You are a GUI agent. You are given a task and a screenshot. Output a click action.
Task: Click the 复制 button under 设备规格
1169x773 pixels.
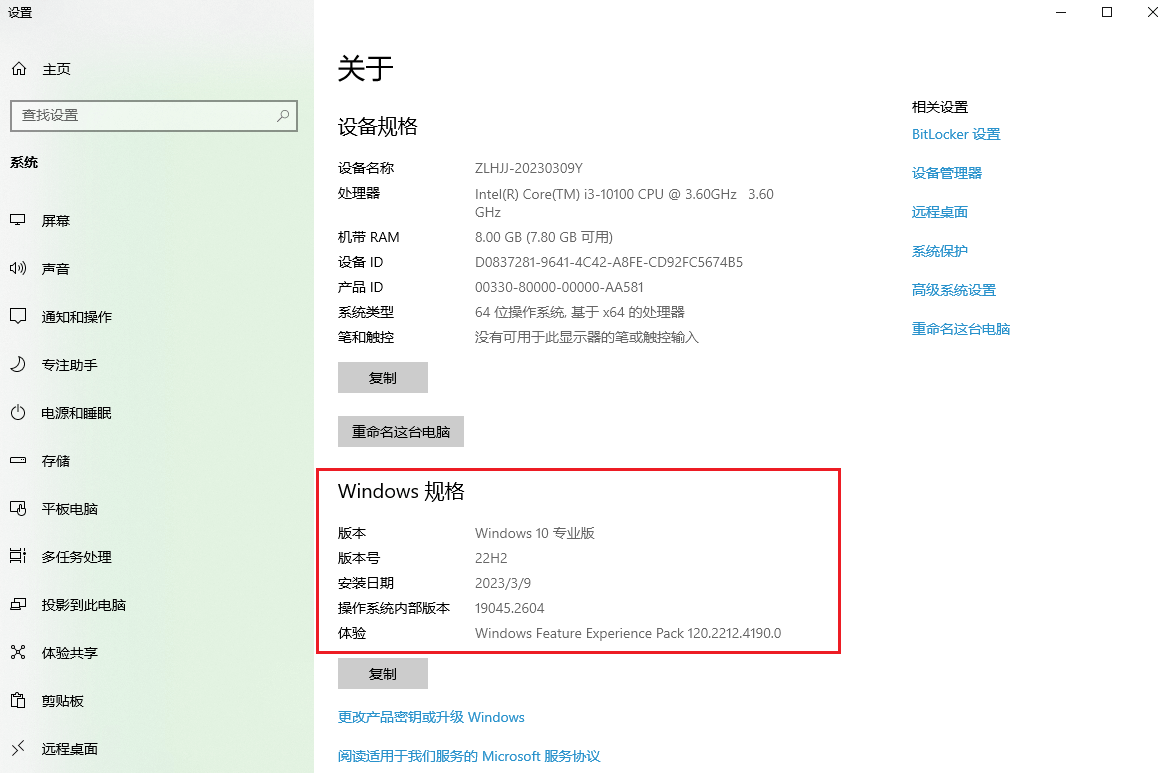tap(382, 377)
